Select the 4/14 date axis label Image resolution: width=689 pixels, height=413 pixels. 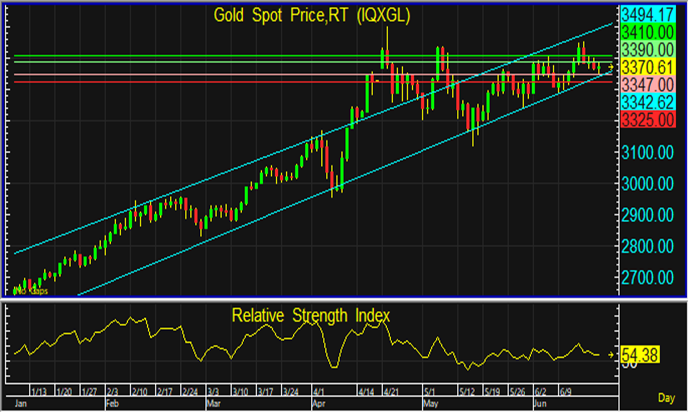(366, 392)
